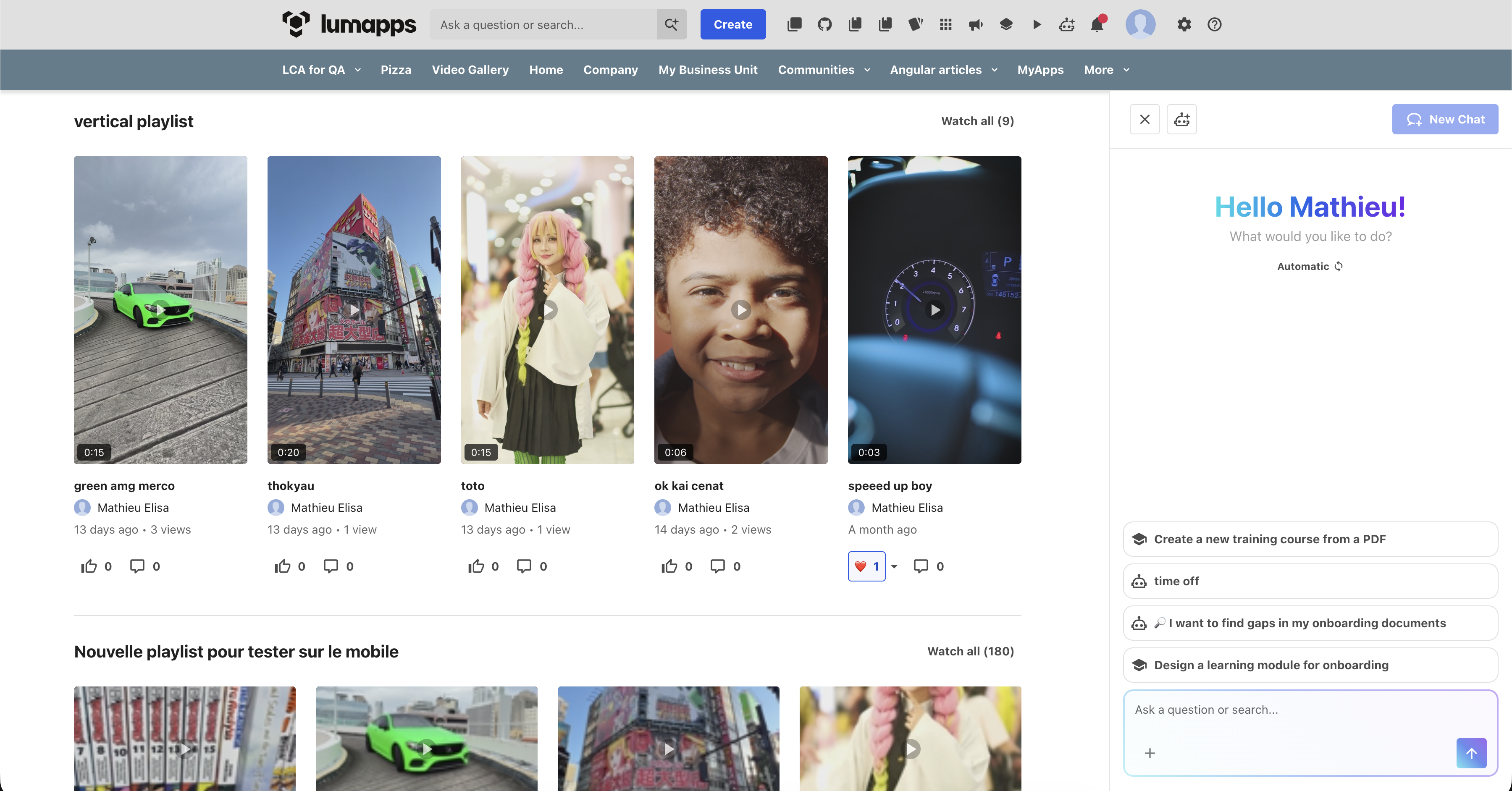Open the megaphone announcements icon
1512x791 pixels.
click(976, 25)
